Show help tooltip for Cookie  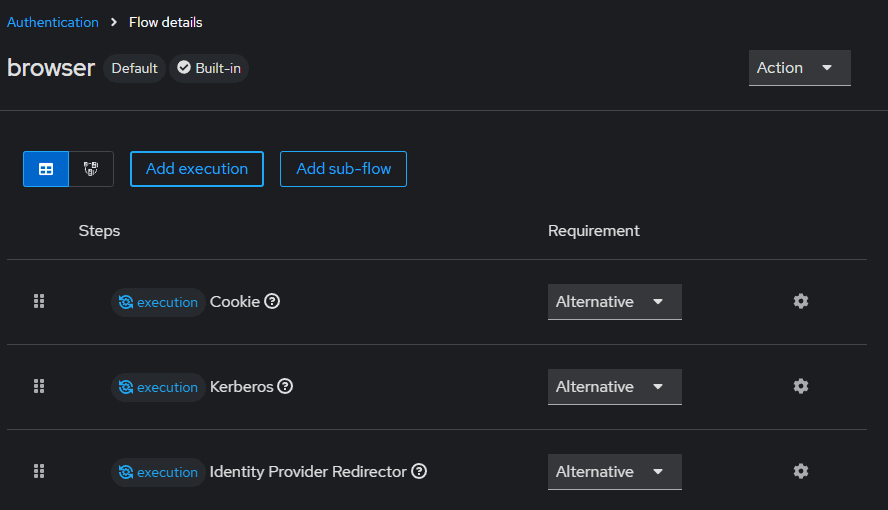272,301
